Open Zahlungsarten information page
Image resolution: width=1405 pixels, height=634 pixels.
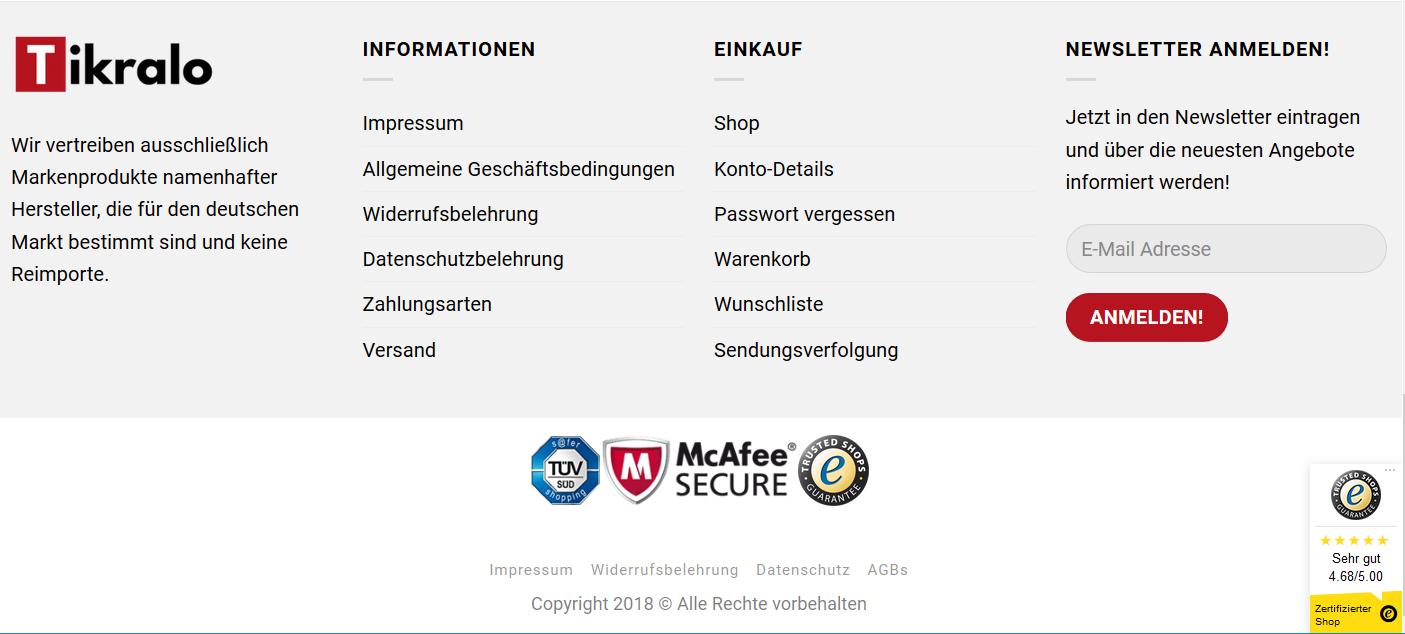coord(427,304)
